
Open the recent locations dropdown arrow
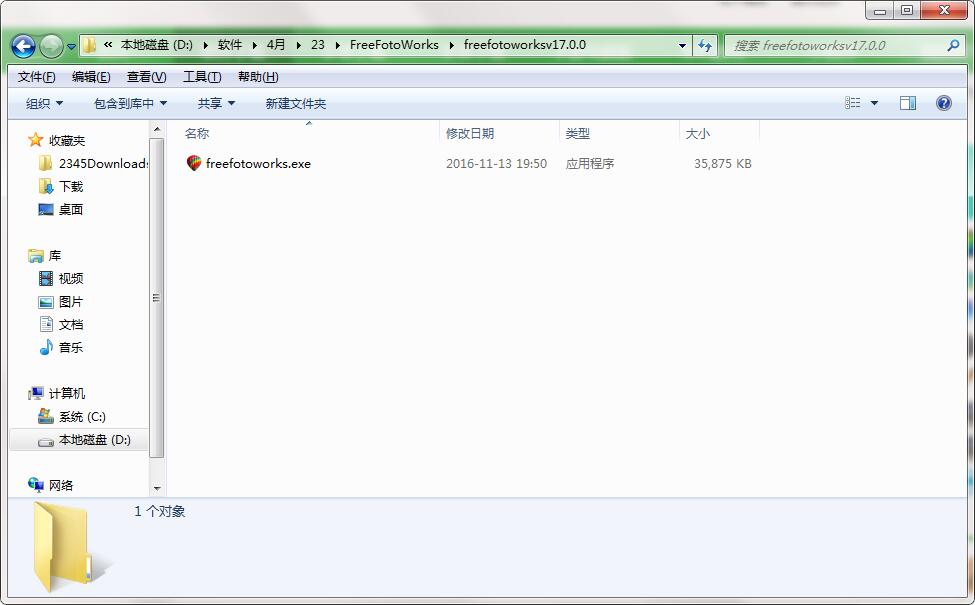(71, 47)
